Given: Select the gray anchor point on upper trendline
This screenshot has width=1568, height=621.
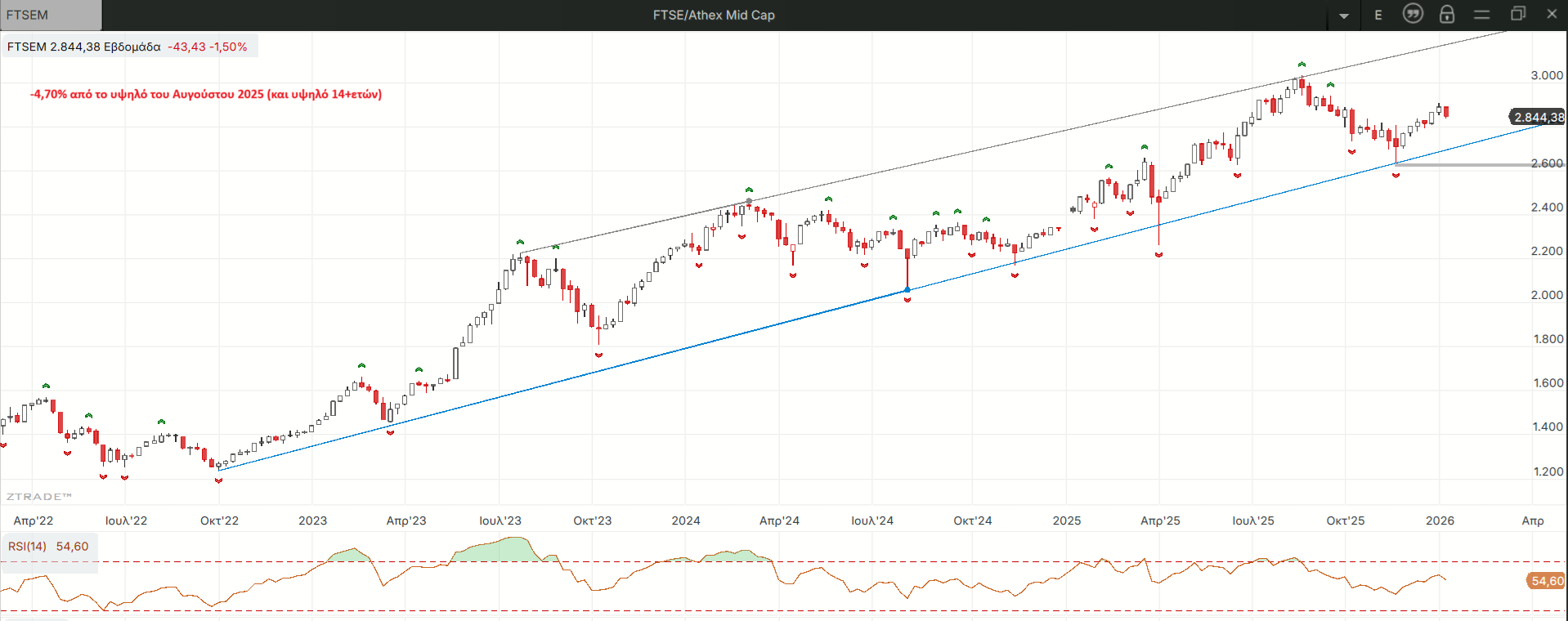Looking at the screenshot, I should click(x=749, y=201).
